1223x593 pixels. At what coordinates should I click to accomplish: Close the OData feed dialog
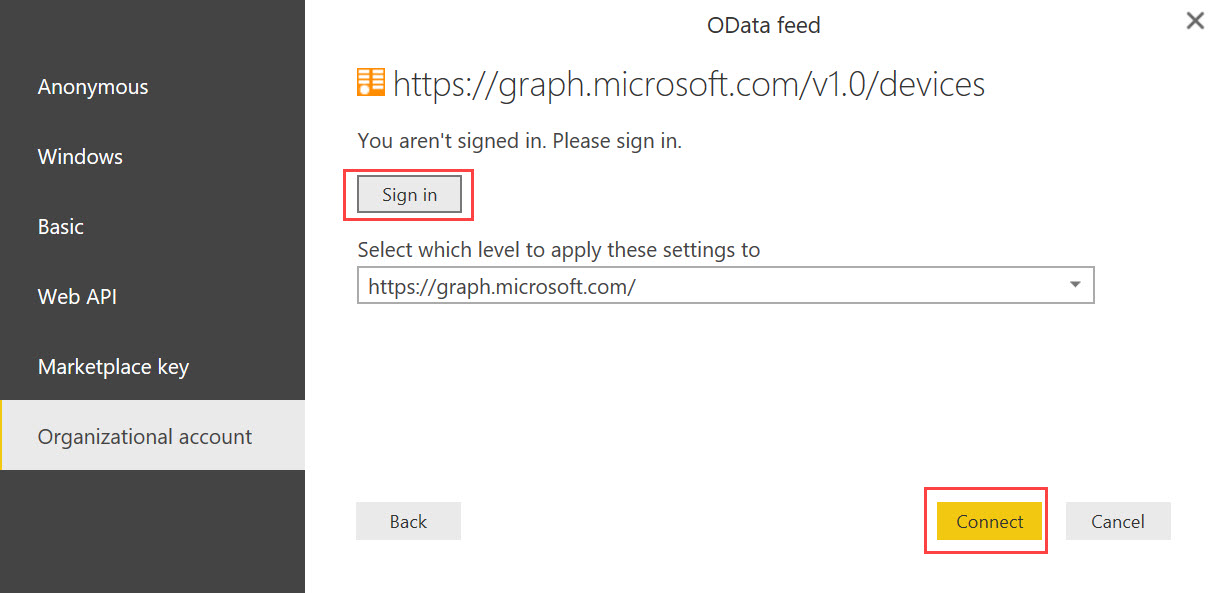[x=1195, y=21]
